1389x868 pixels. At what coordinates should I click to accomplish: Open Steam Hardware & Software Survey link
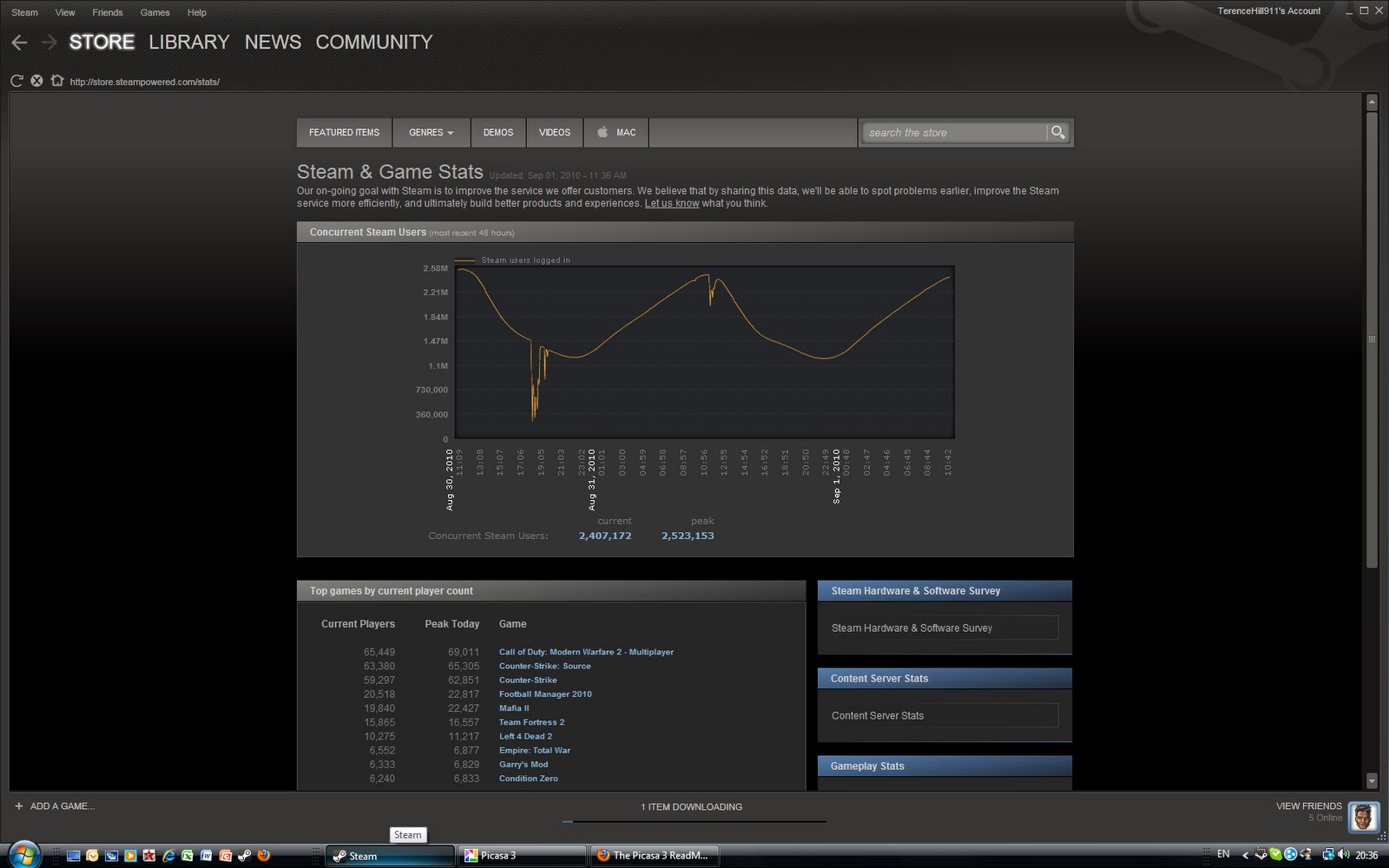pyautogui.click(x=945, y=628)
